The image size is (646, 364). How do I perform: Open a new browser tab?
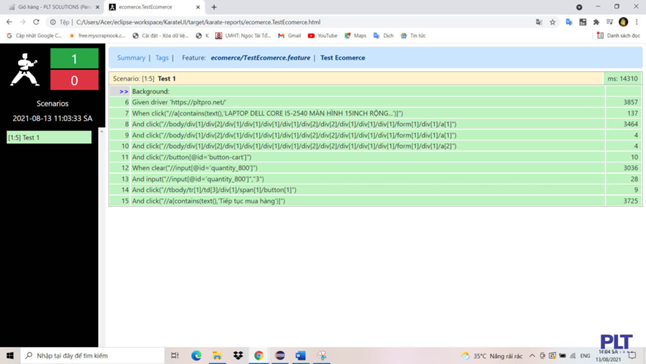tap(214, 7)
